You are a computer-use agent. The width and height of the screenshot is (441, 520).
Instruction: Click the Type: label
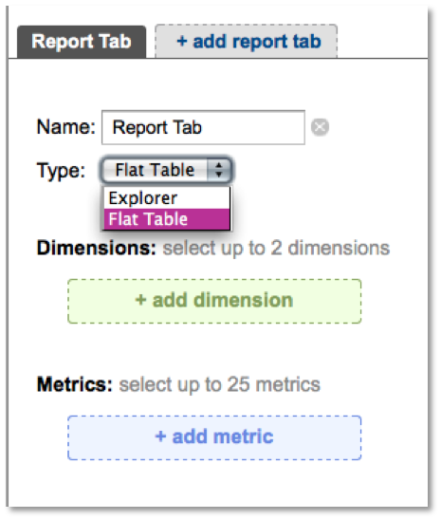tap(61, 171)
